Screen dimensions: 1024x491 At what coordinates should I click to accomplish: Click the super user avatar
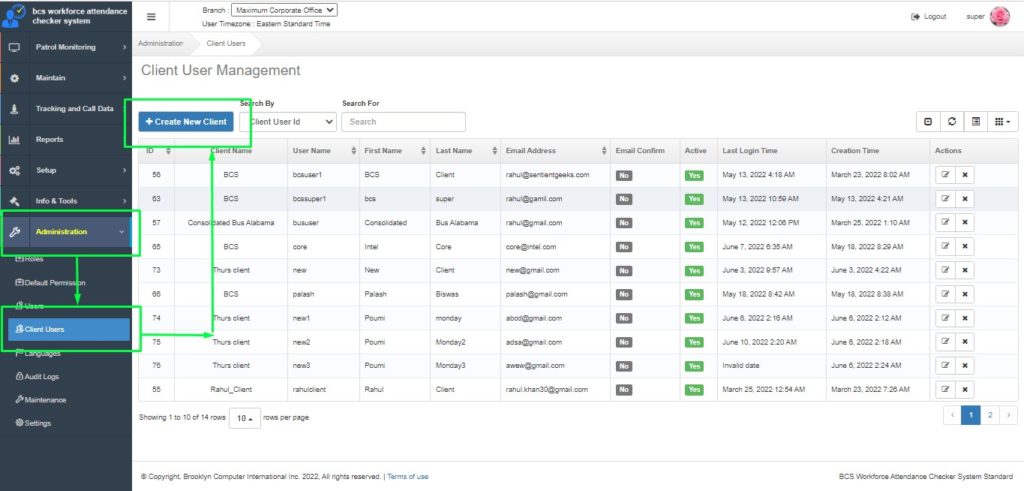coord(999,16)
